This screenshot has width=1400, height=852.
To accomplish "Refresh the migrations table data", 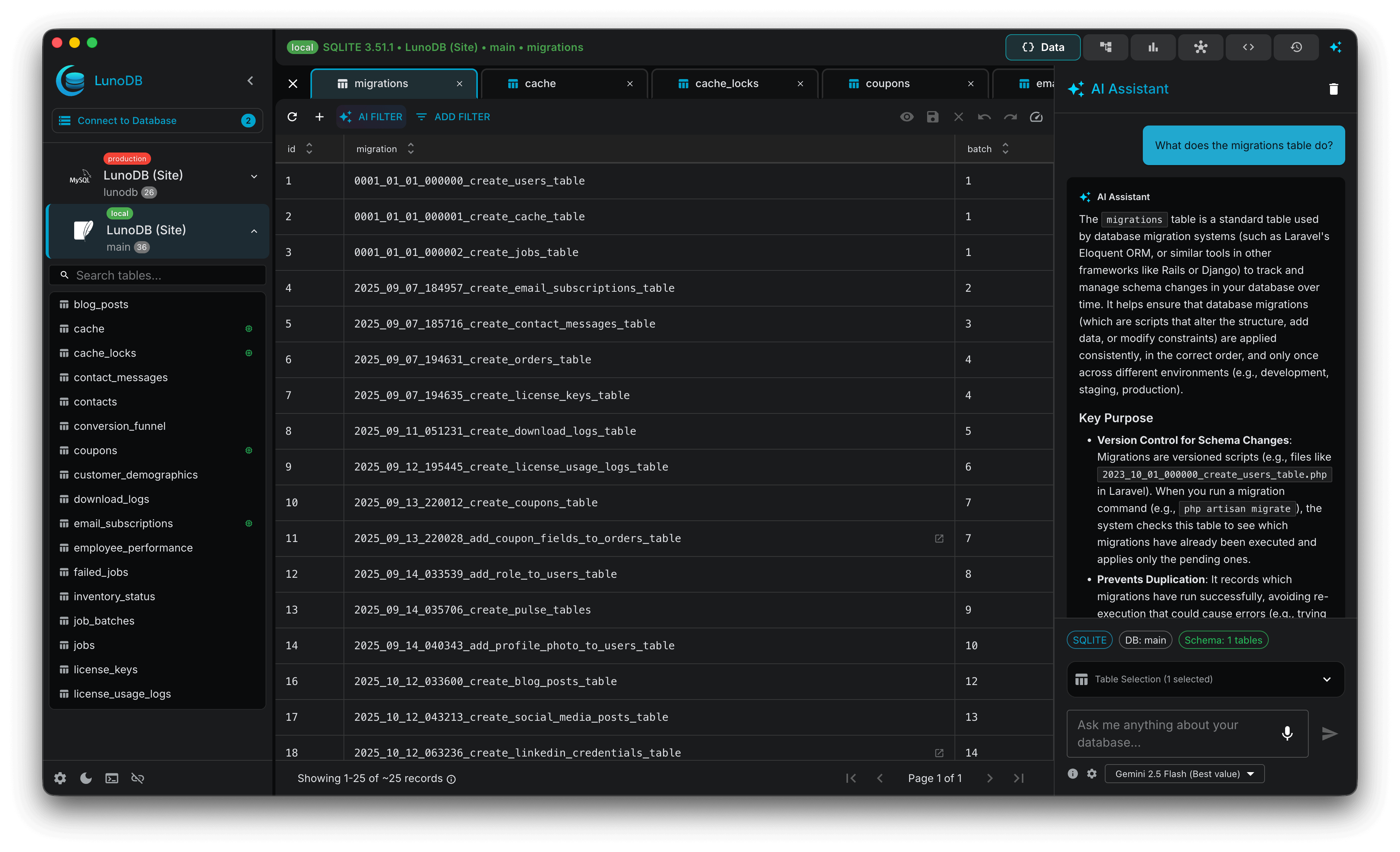I will click(293, 116).
